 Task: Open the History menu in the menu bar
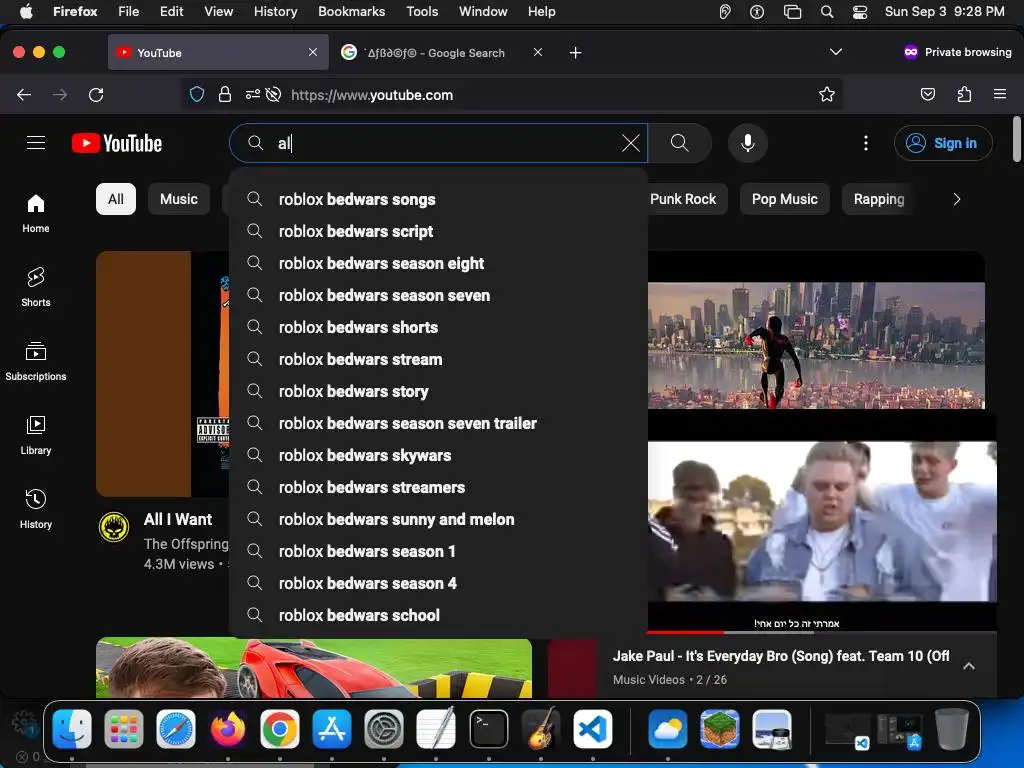[x=275, y=12]
